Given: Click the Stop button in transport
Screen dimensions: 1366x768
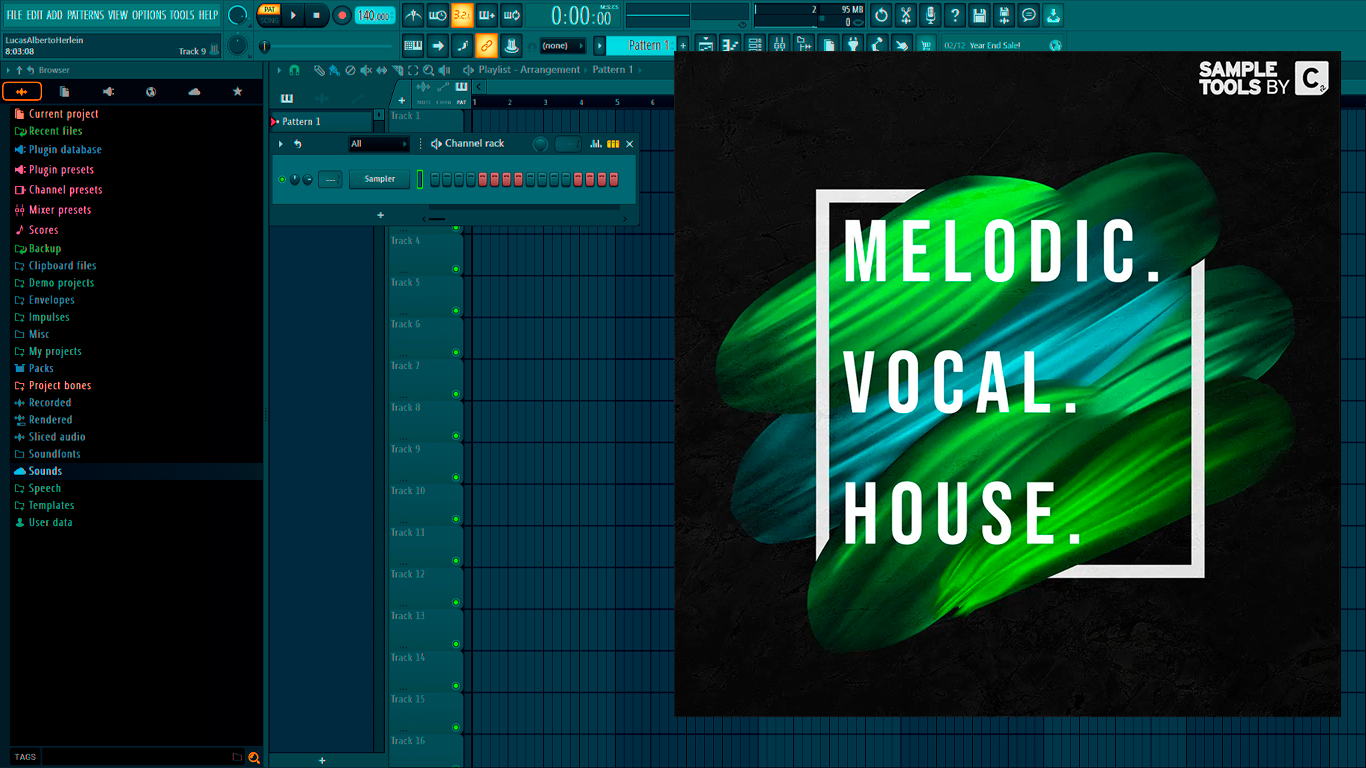Looking at the screenshot, I should point(316,15).
